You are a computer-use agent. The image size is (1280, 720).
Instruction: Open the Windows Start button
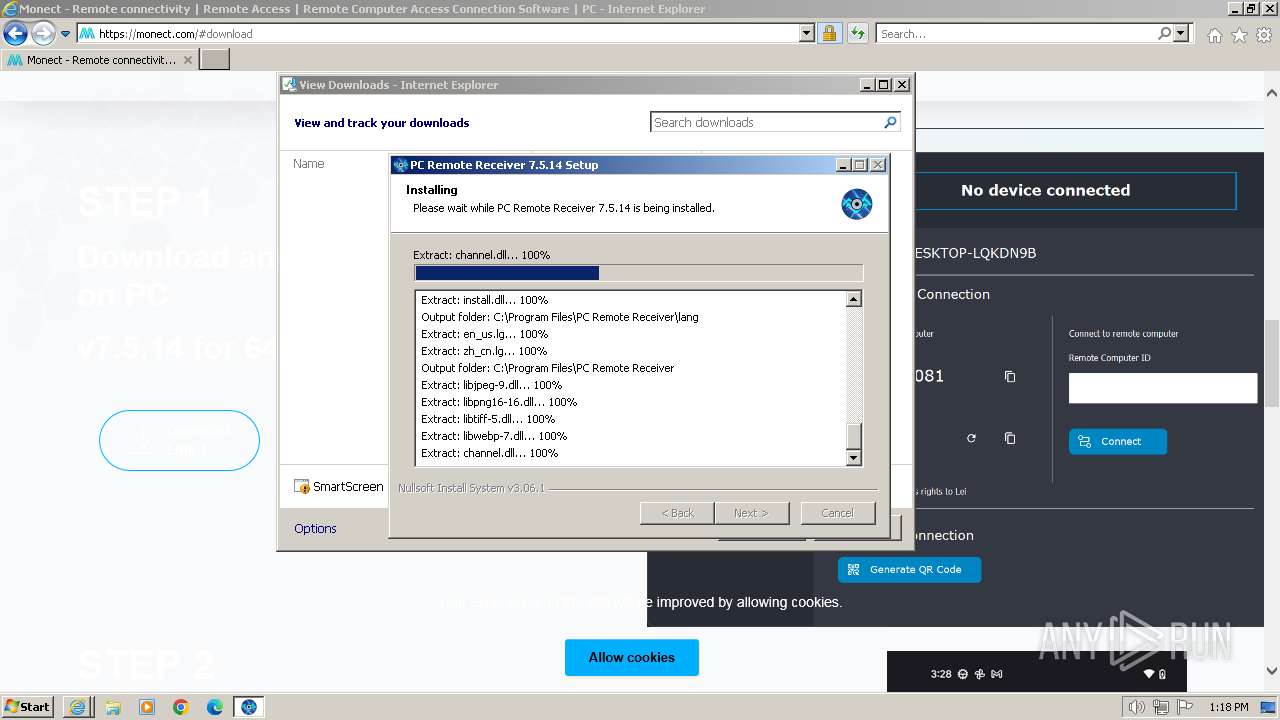28,706
